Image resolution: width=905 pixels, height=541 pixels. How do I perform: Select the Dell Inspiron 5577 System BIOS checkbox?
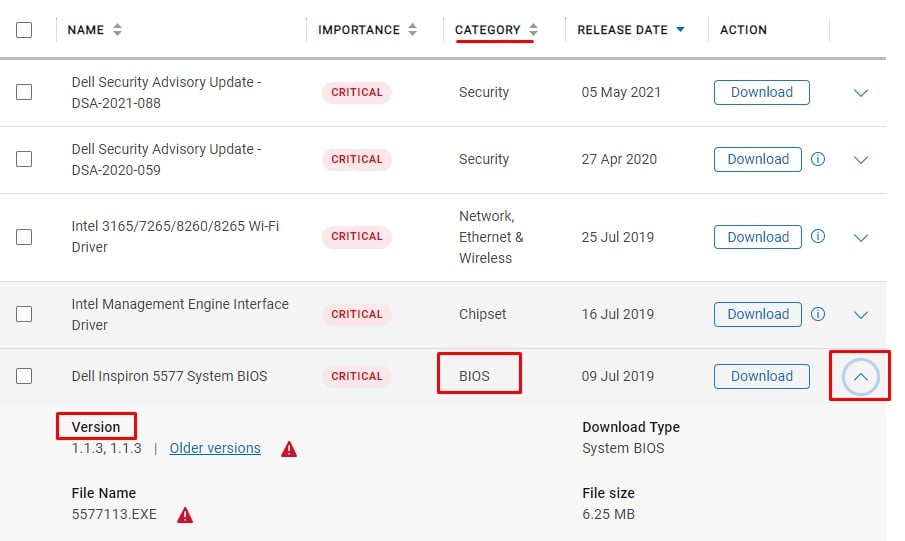pyautogui.click(x=24, y=376)
